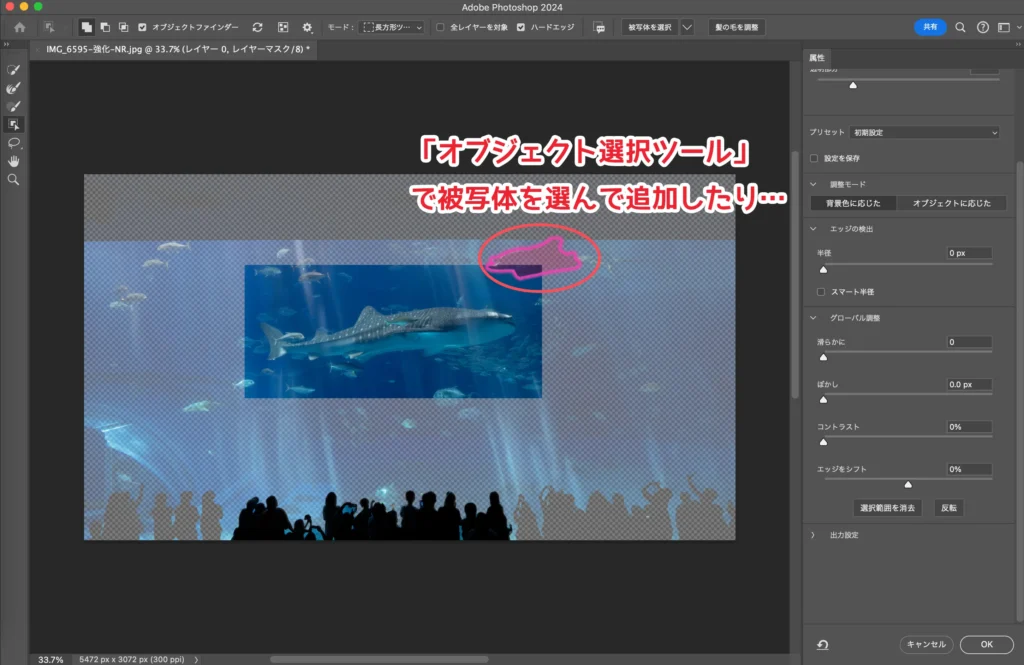Viewport: 1024px width, 665px height.
Task: Expand the 出力設定 section
Action: 814,535
